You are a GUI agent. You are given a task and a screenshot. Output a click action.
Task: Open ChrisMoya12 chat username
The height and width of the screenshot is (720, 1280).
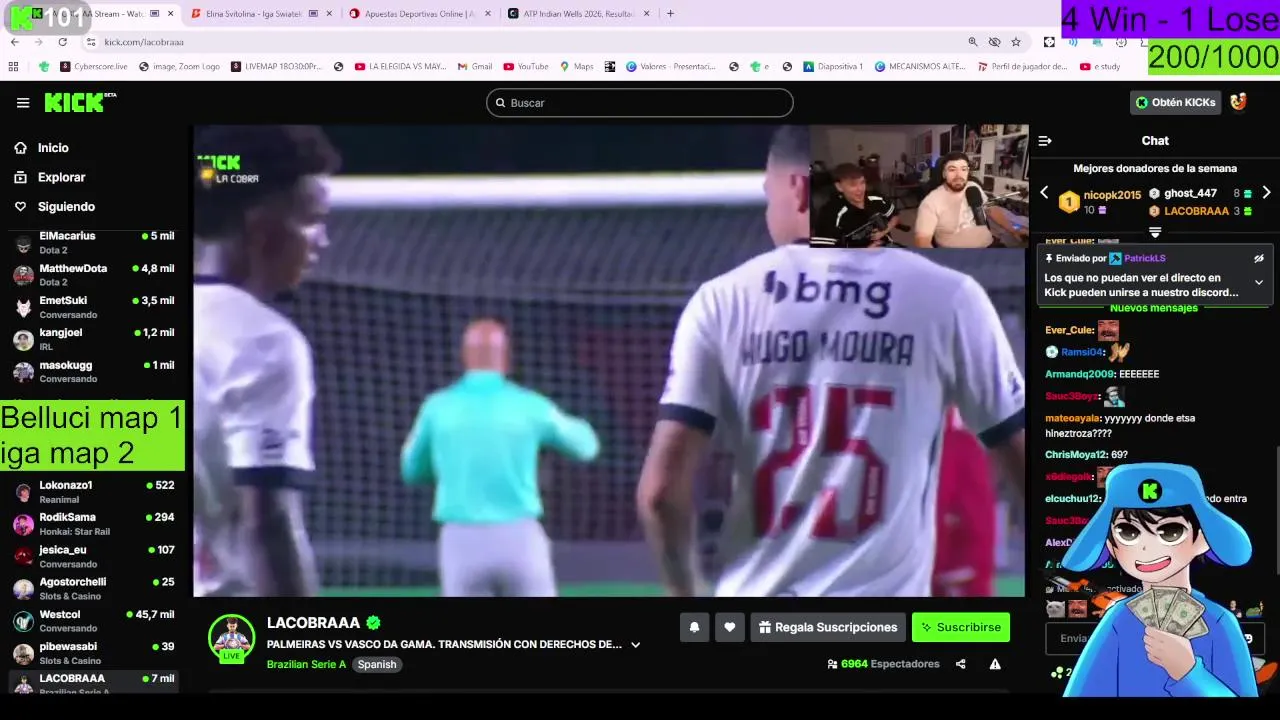[1076, 455]
